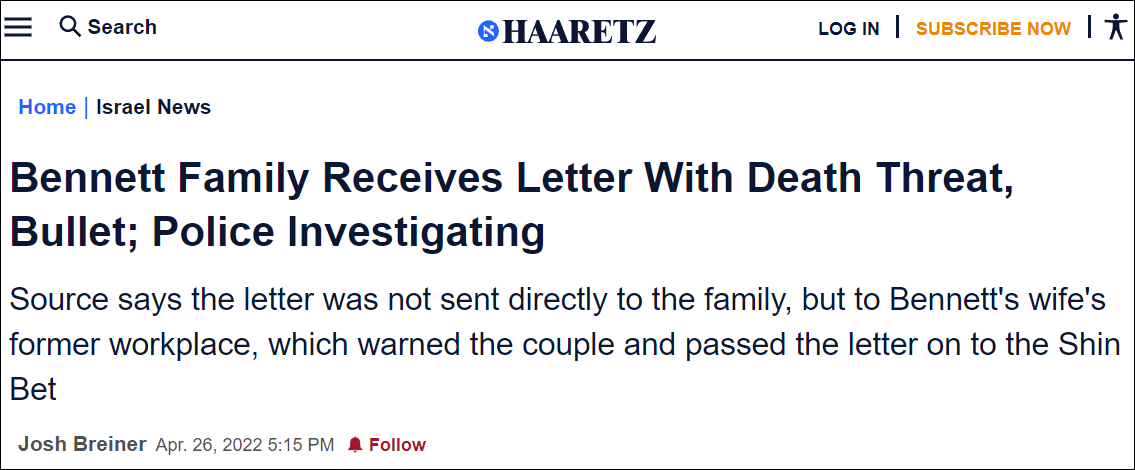
Task: Open the accessibility options icon
Action: point(1116,27)
